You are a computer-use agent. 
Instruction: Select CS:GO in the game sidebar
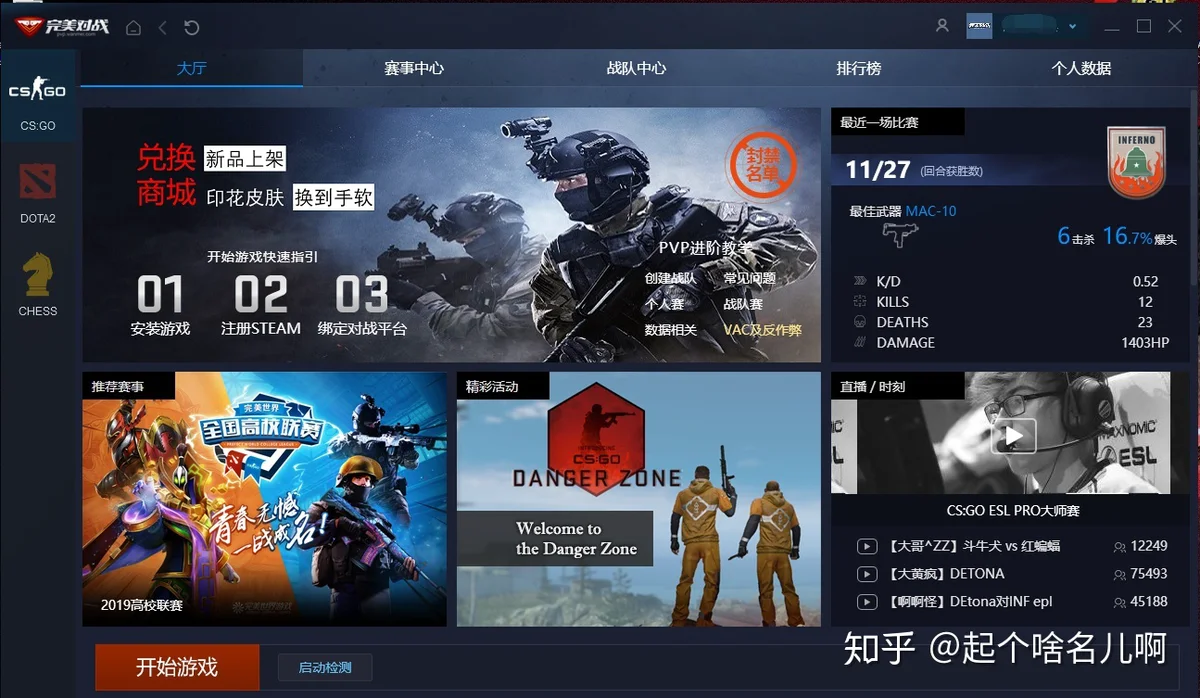coord(38,99)
